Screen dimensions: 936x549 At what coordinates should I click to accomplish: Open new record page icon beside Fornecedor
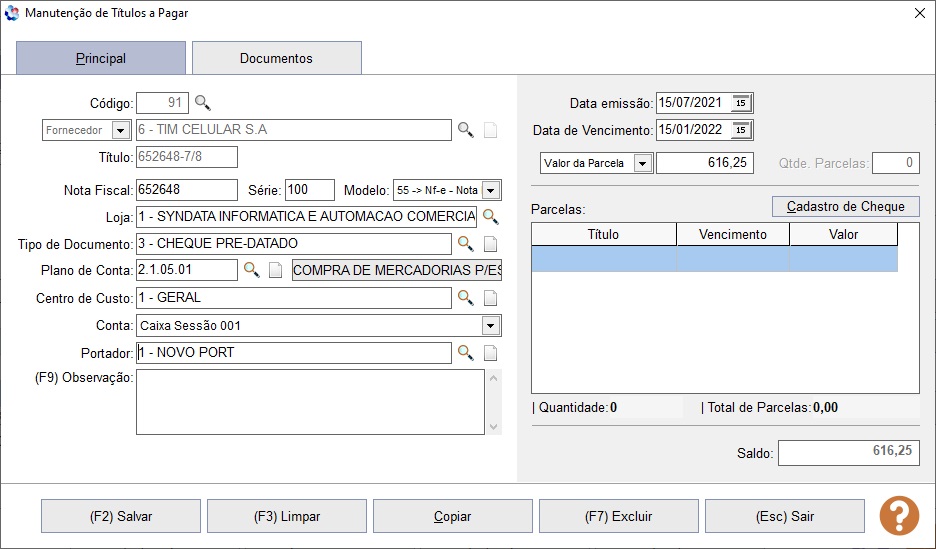(x=490, y=130)
